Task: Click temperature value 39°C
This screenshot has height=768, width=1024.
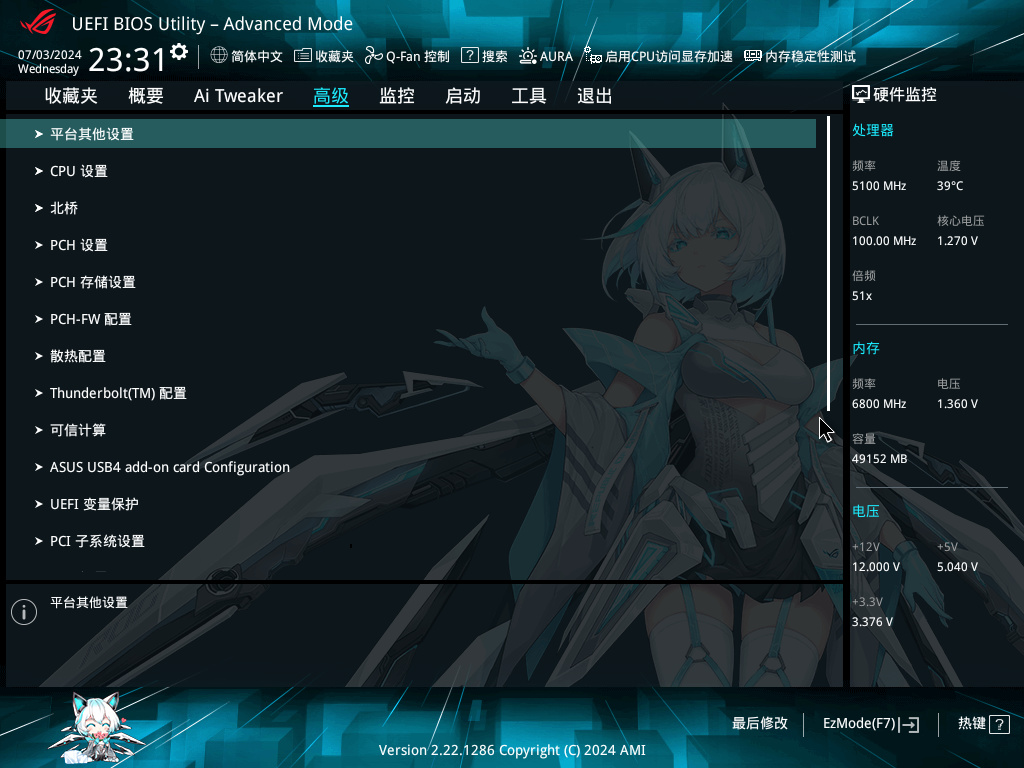Action: point(950,186)
